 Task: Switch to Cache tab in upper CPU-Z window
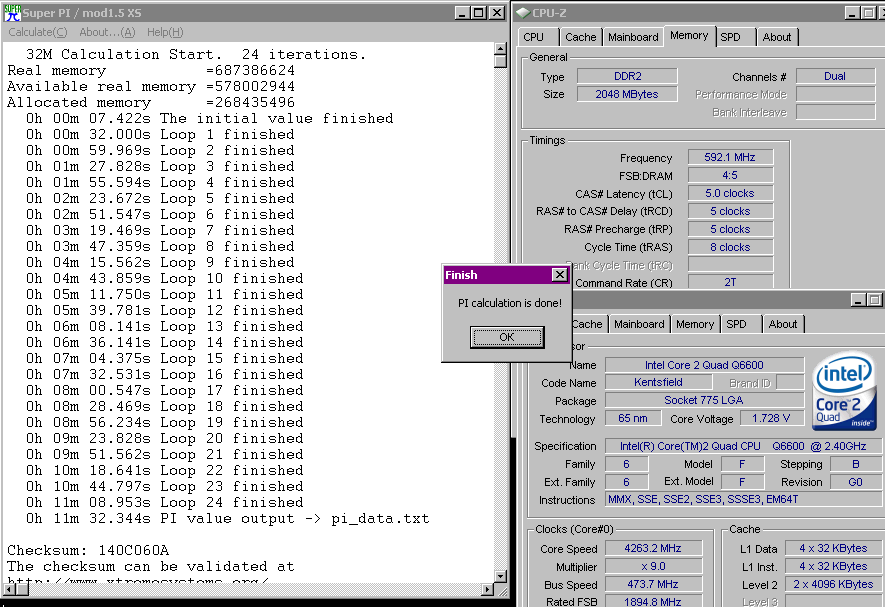tap(580, 37)
